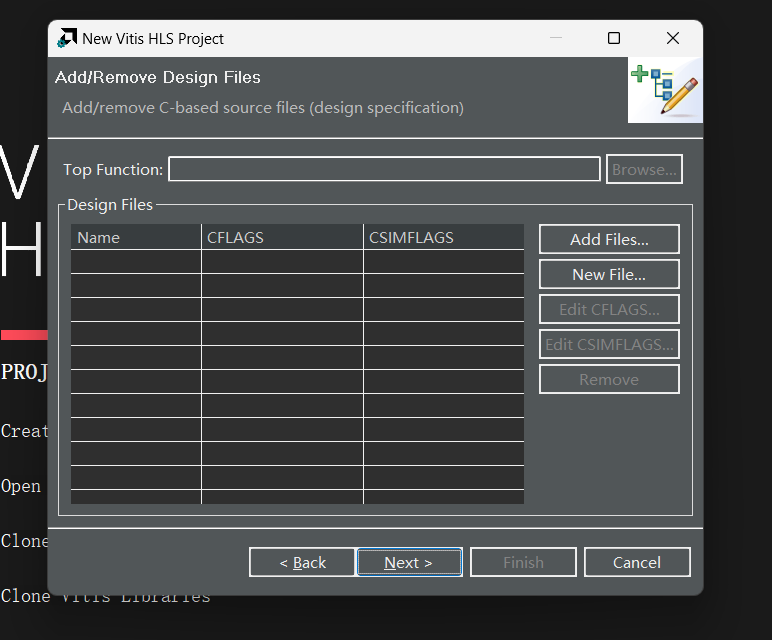Screen dimensions: 772x640
Task: Click "Clone Vitis Libraries" link in background window
Action: click(105, 596)
